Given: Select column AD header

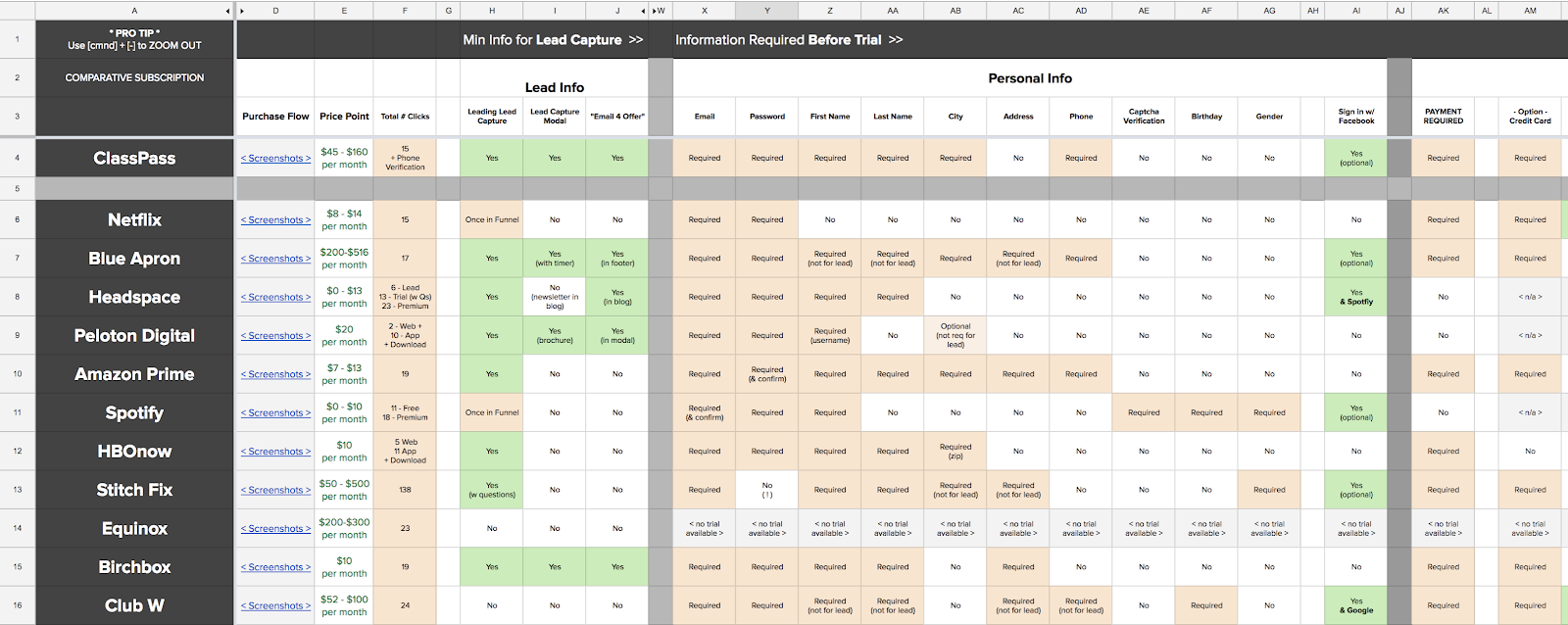Looking at the screenshot, I should pyautogui.click(x=1081, y=11).
